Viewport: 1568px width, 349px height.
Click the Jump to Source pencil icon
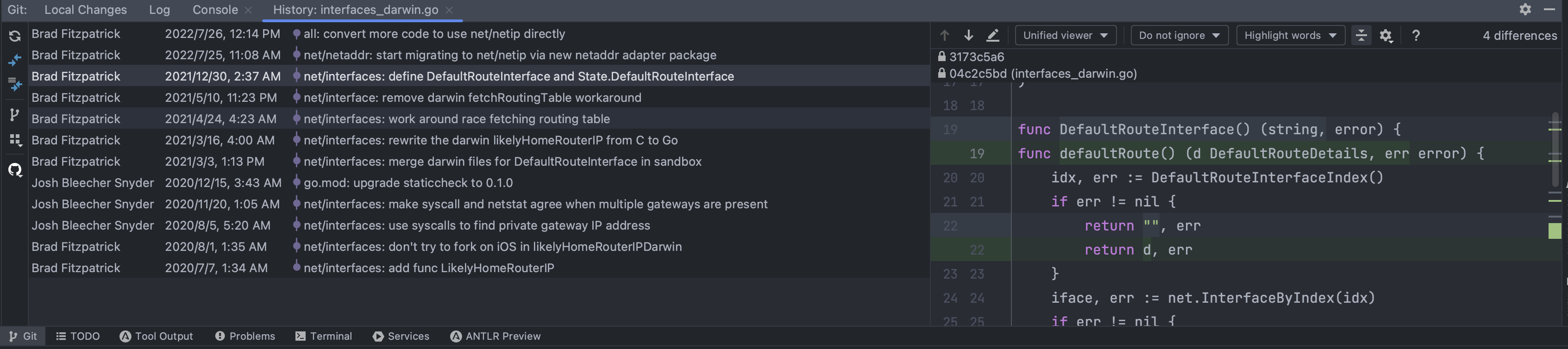click(x=993, y=35)
